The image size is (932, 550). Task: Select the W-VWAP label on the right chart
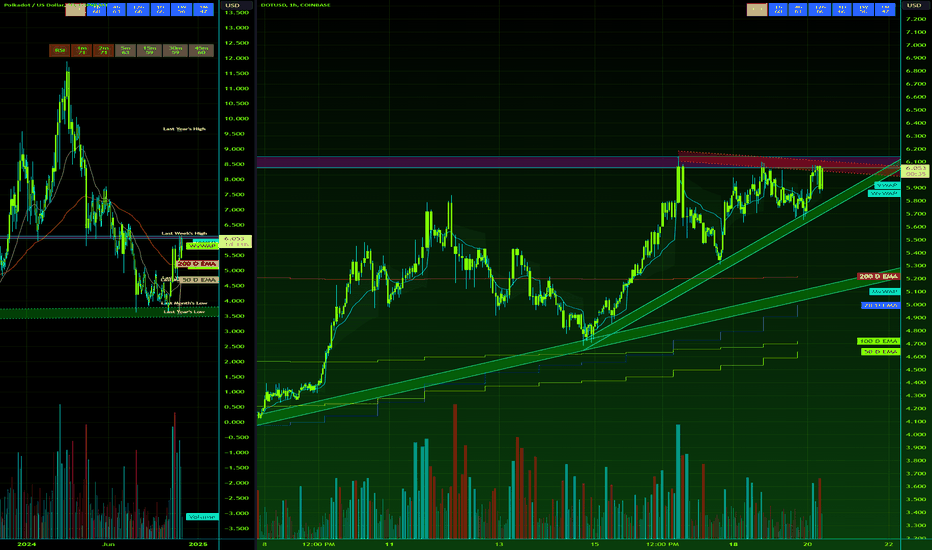pos(884,193)
